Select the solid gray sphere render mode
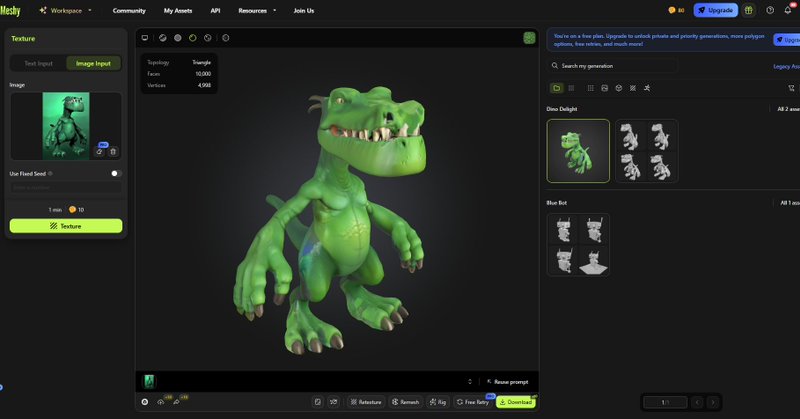Viewport: 800px width, 419px height. (178, 38)
